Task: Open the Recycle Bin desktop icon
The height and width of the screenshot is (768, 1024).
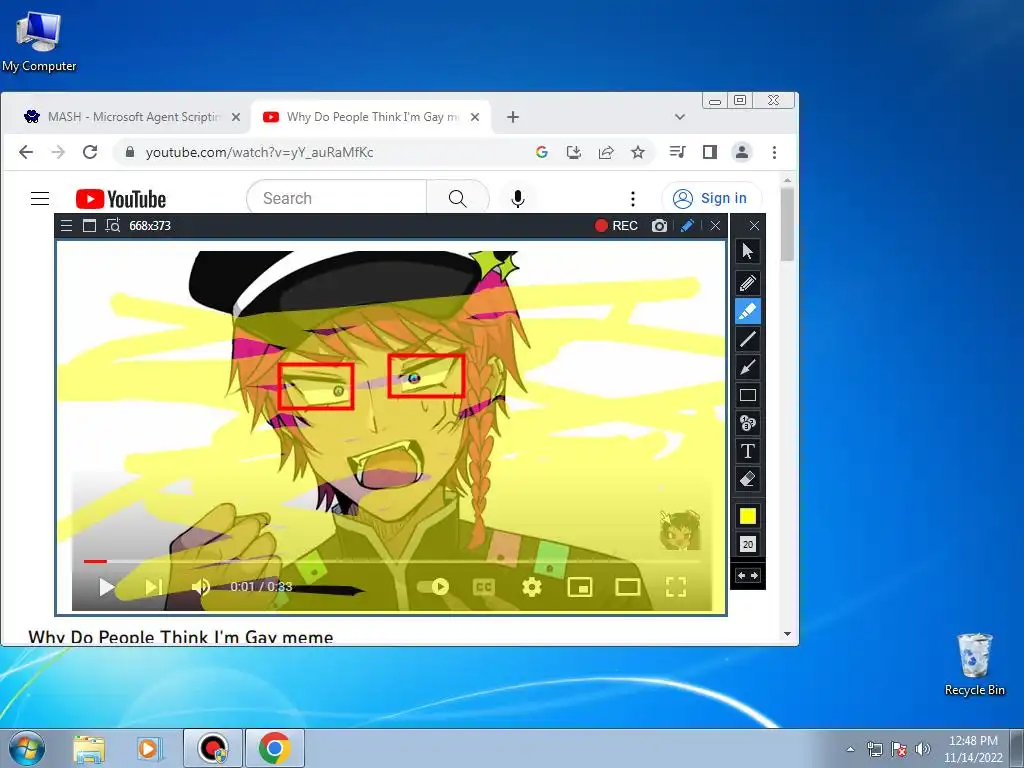Action: pyautogui.click(x=974, y=664)
